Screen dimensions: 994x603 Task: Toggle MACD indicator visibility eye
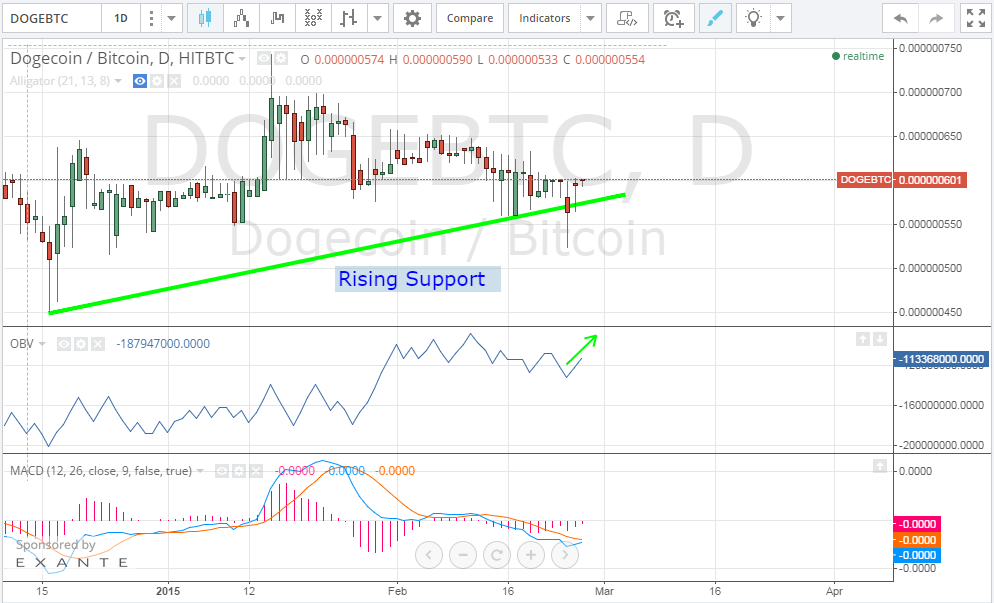(x=221, y=471)
